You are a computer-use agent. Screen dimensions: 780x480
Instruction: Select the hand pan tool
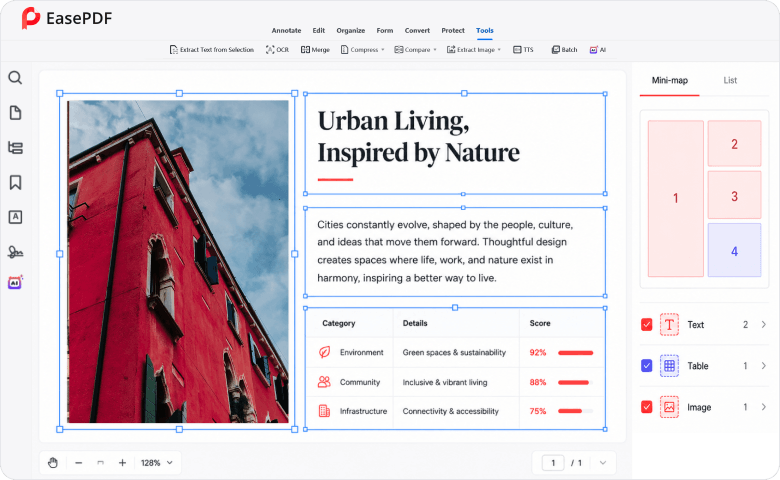pos(53,463)
